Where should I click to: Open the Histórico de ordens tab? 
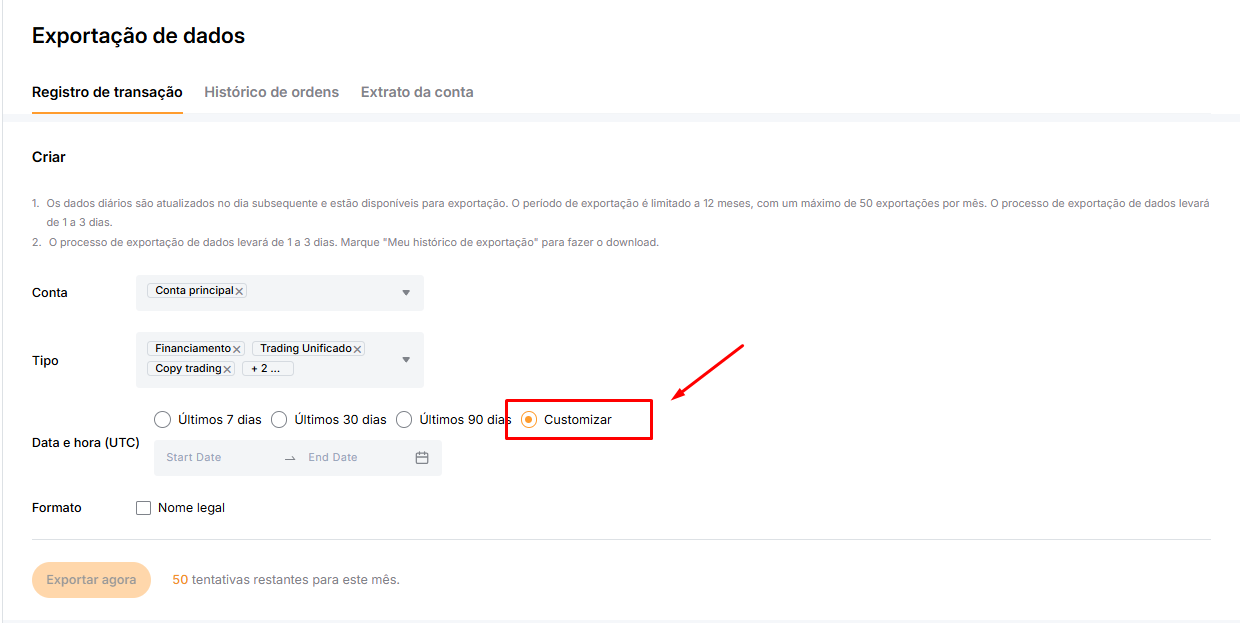click(x=272, y=92)
